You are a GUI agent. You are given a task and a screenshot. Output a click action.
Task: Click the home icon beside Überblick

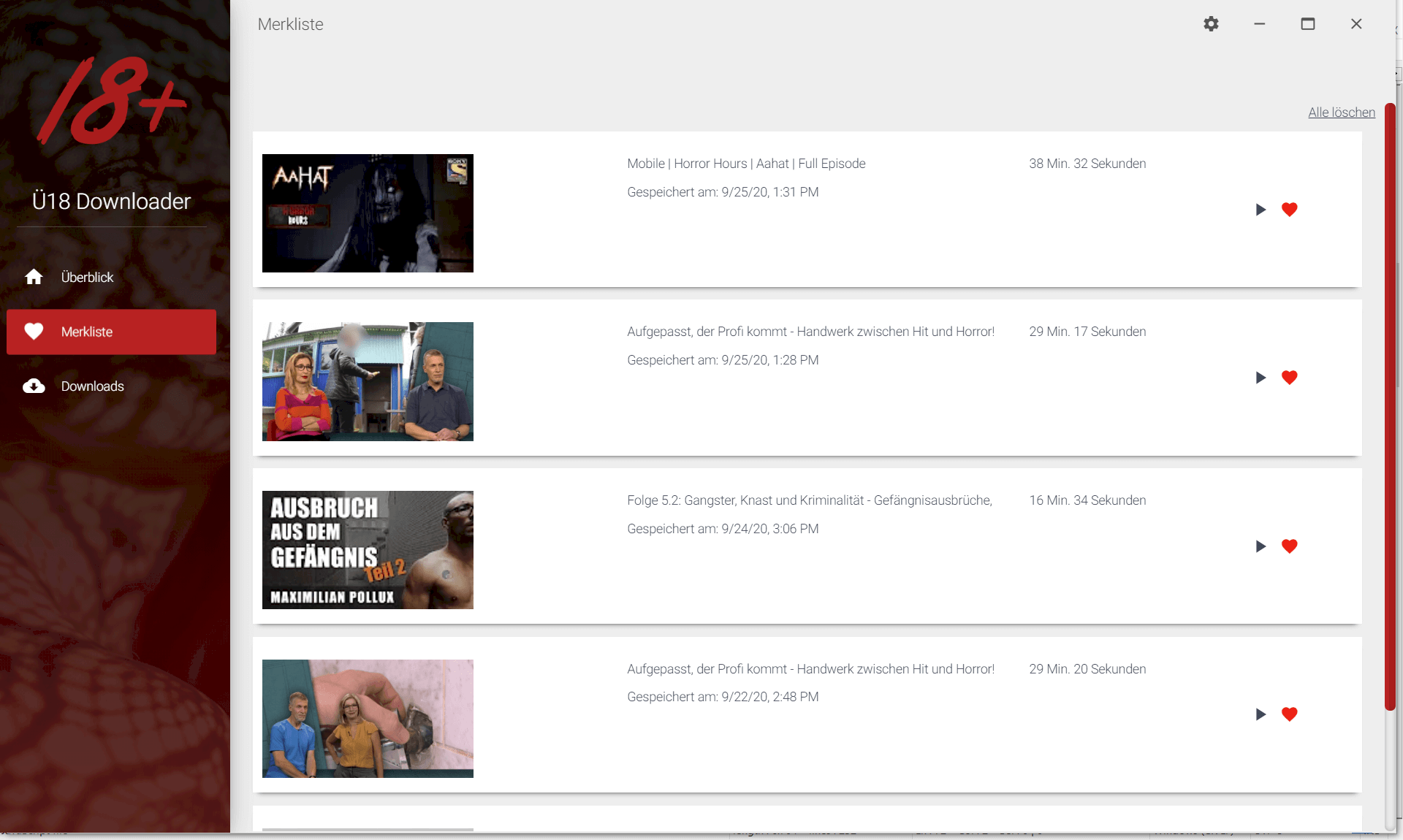34,278
